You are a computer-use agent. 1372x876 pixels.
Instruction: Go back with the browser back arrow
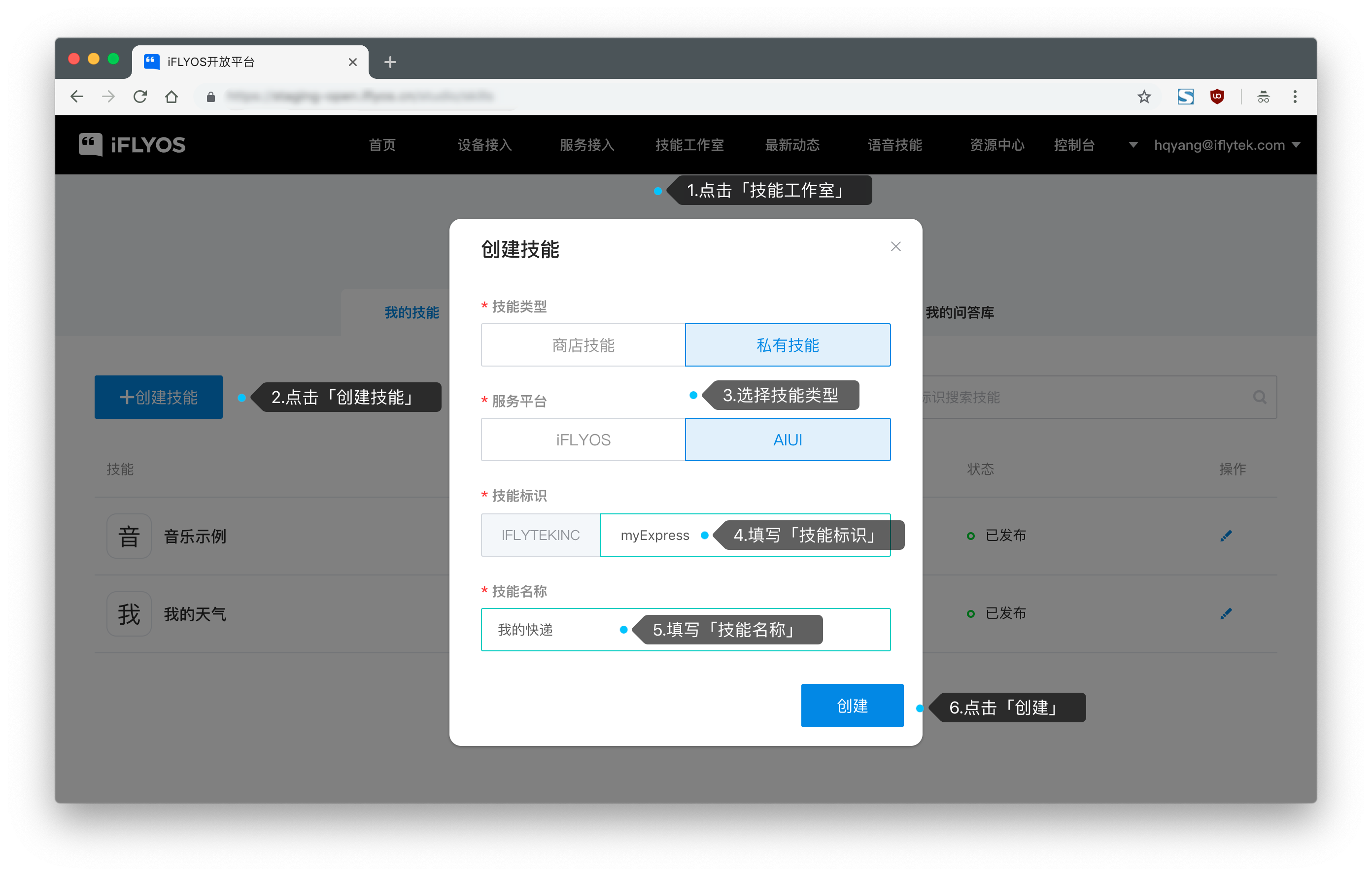77,97
